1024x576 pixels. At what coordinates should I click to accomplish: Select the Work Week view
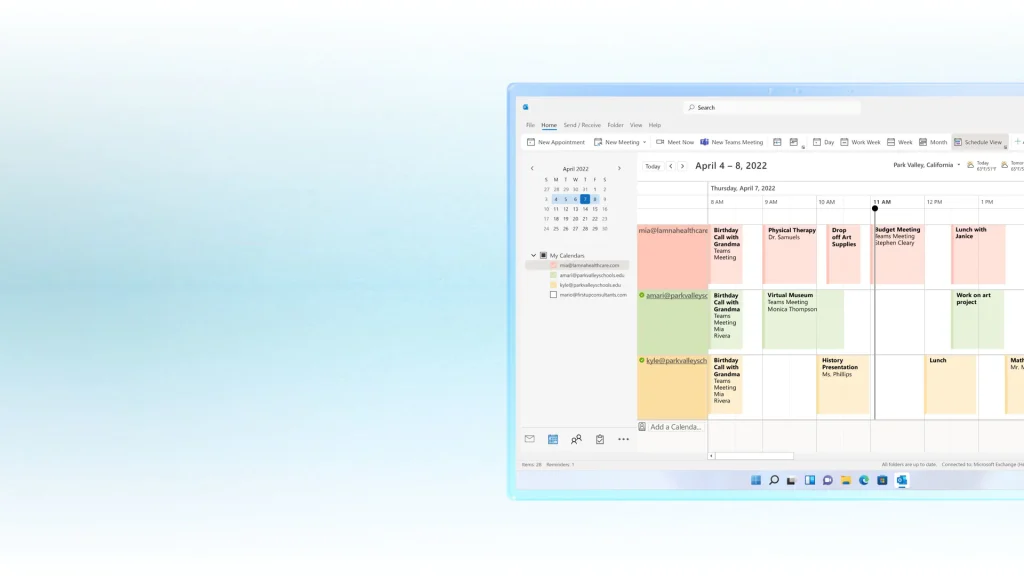coord(860,142)
